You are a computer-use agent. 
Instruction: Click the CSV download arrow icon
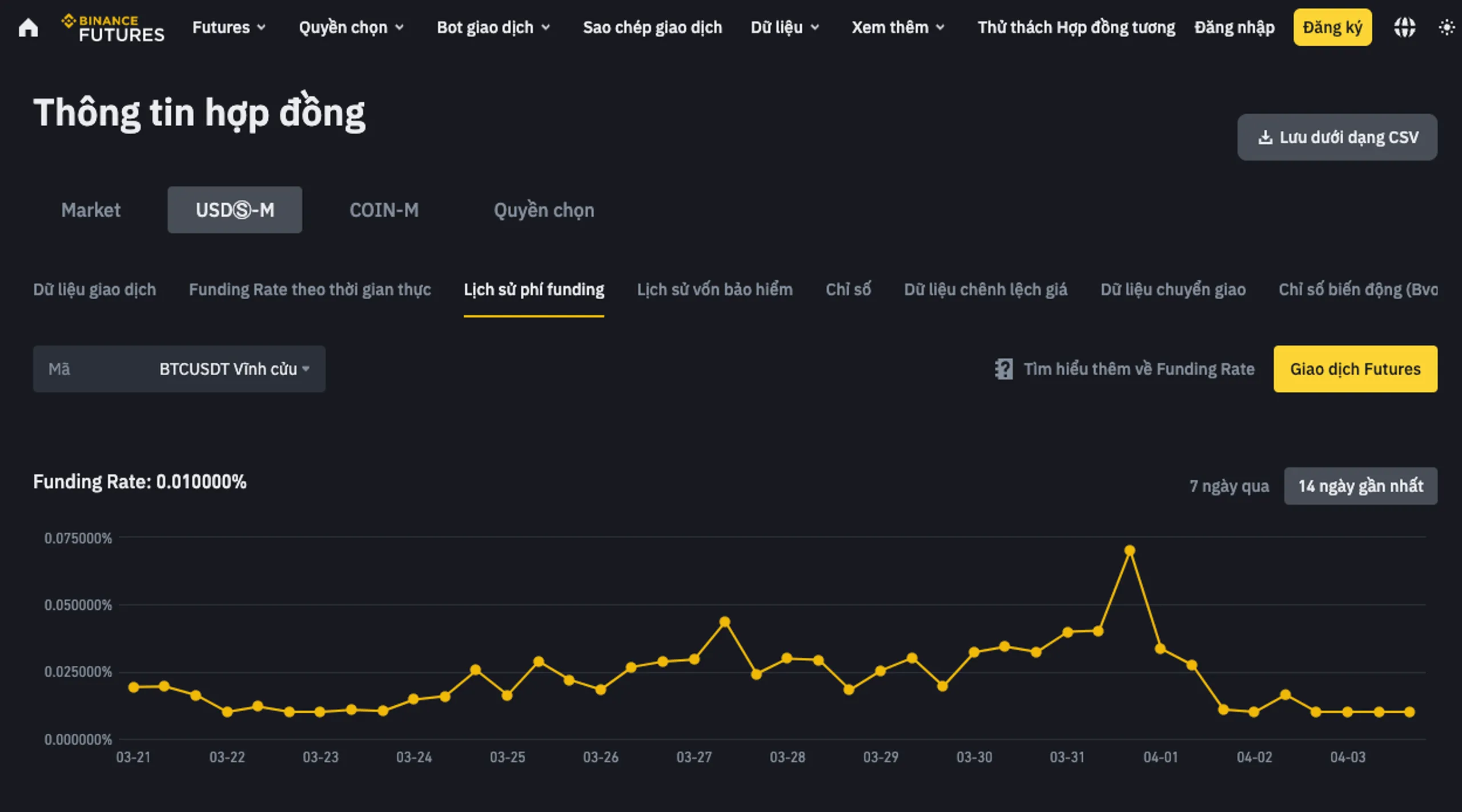click(x=1265, y=138)
